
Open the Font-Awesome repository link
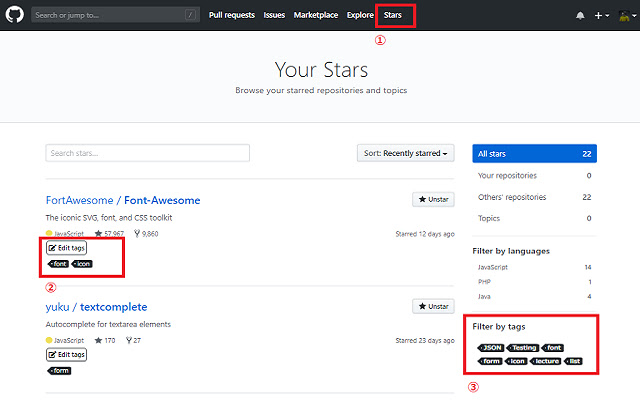[162, 200]
